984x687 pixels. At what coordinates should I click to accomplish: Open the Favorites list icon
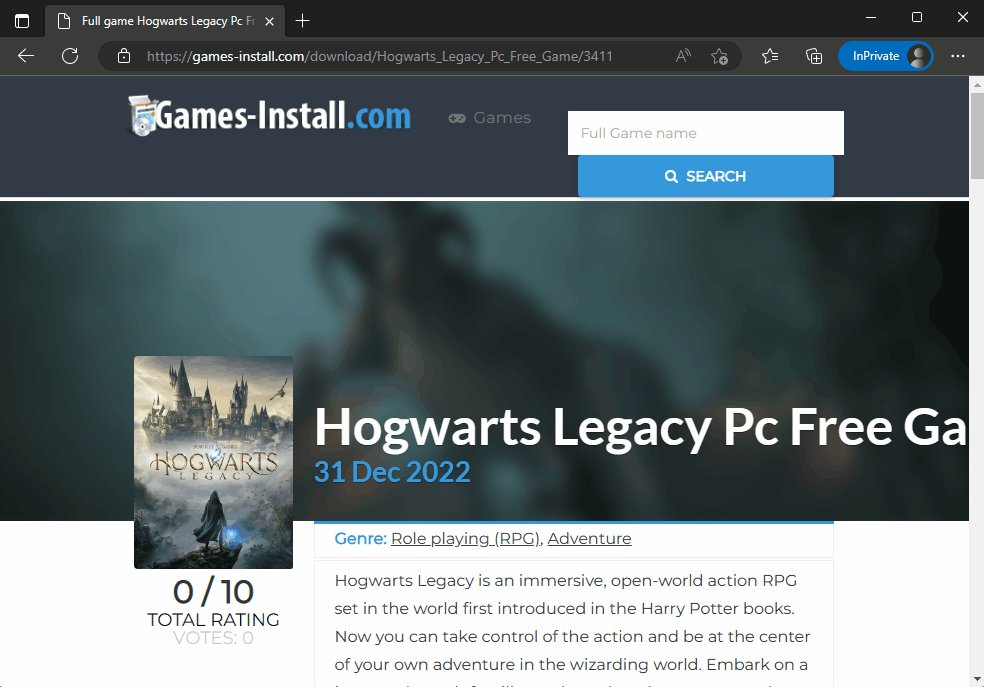tap(769, 56)
